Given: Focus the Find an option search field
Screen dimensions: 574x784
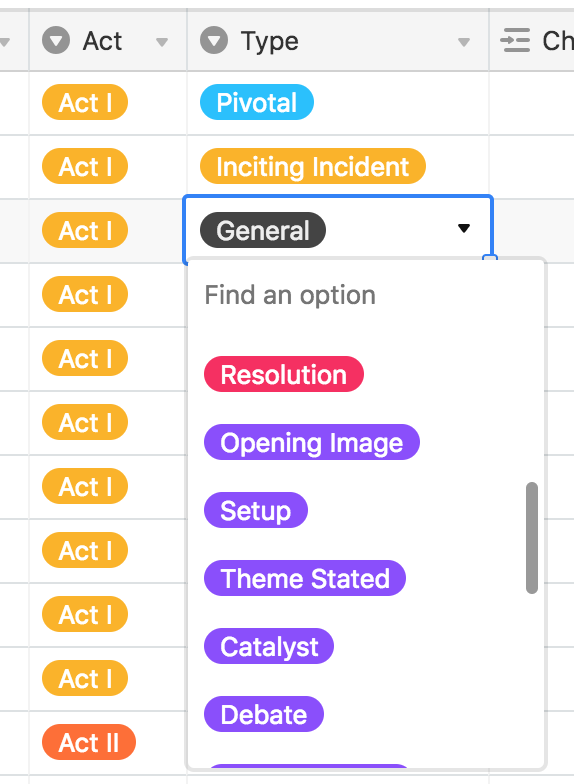Looking at the screenshot, I should [x=366, y=295].
